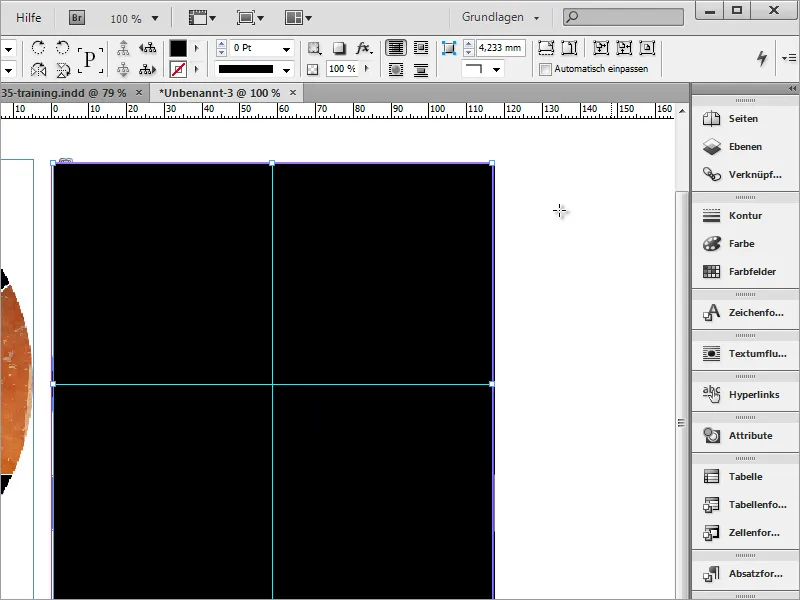Image resolution: width=800 pixels, height=600 pixels.
Task: Center content icon
Action: [647, 48]
